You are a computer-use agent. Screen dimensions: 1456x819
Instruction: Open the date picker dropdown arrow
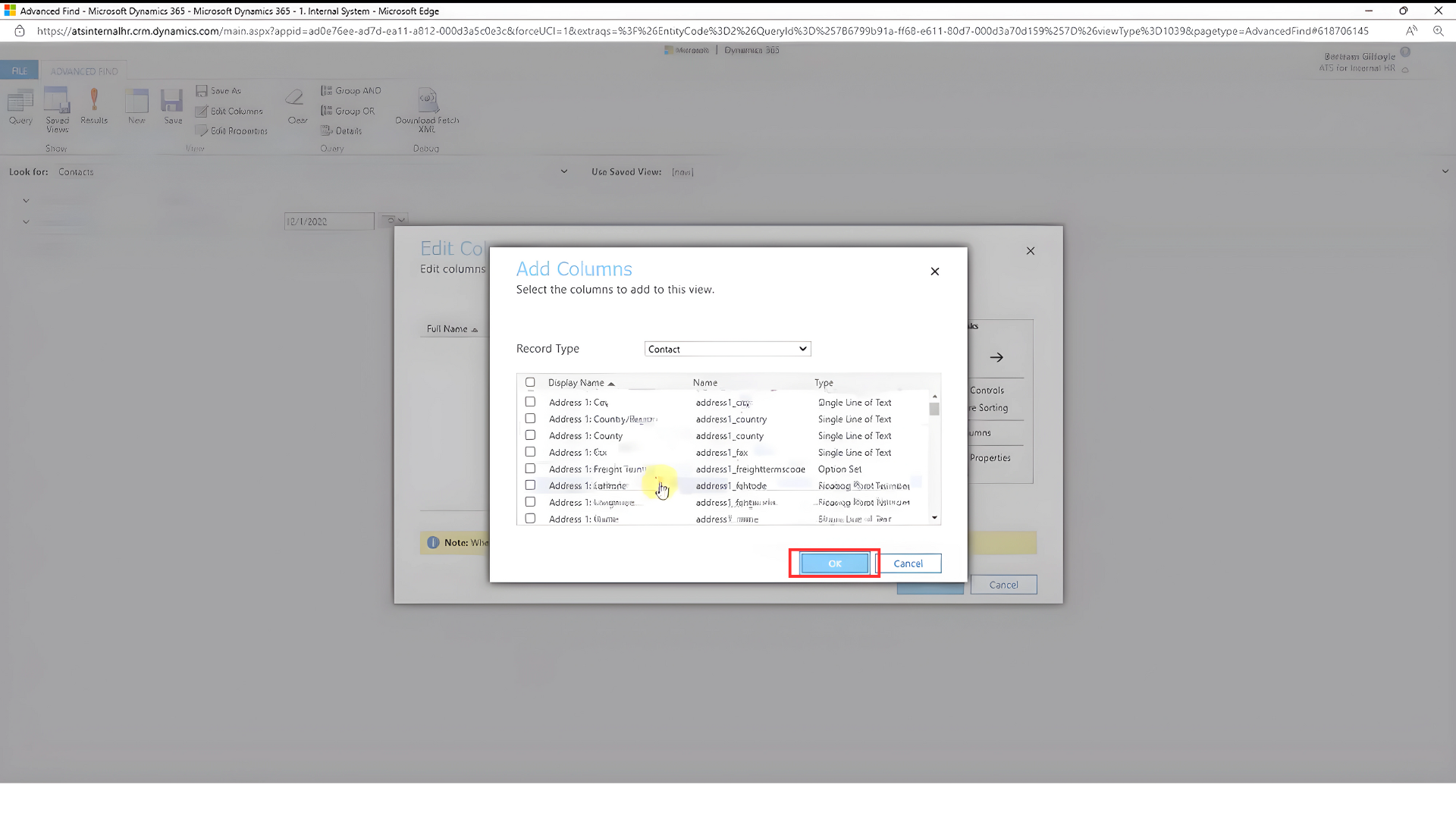(x=402, y=221)
